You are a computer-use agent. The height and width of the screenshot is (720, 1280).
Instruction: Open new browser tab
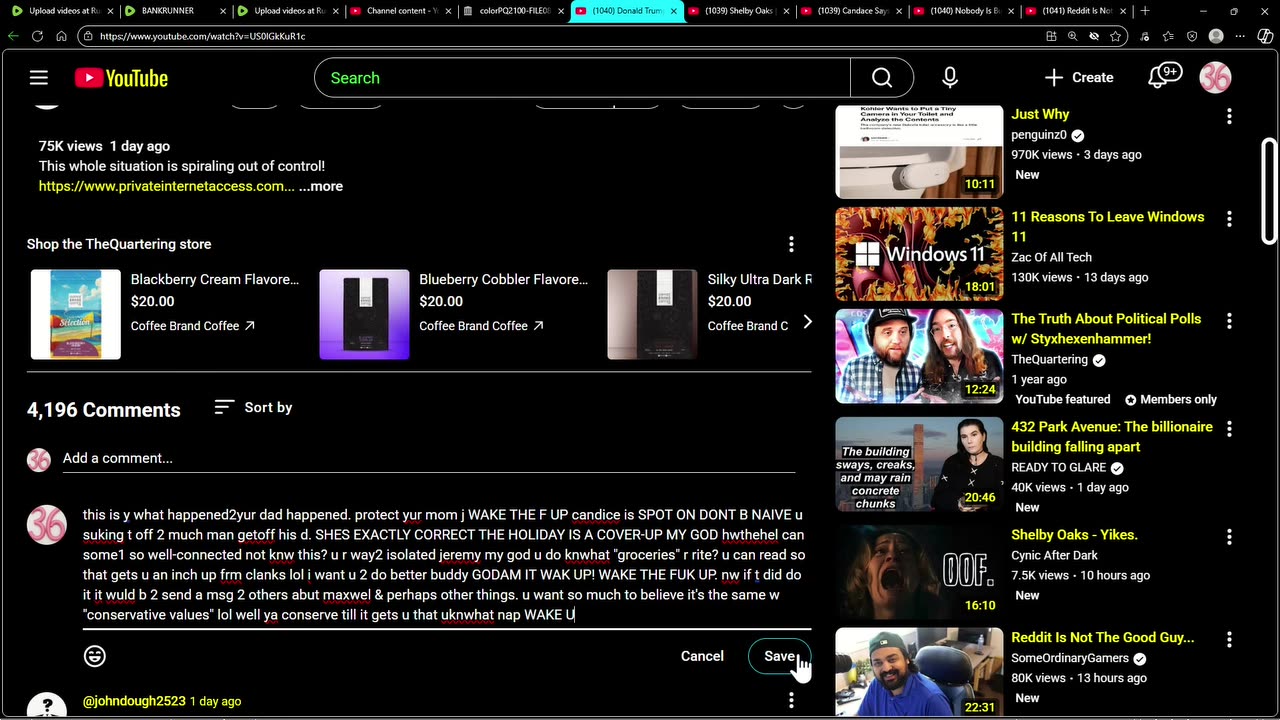click(1145, 11)
